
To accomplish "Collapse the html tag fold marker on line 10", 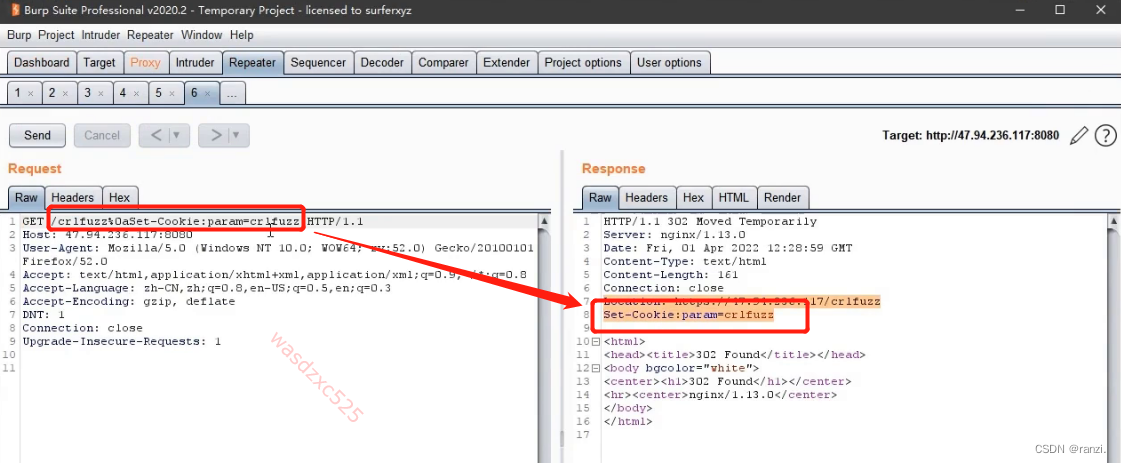I will [597, 342].
